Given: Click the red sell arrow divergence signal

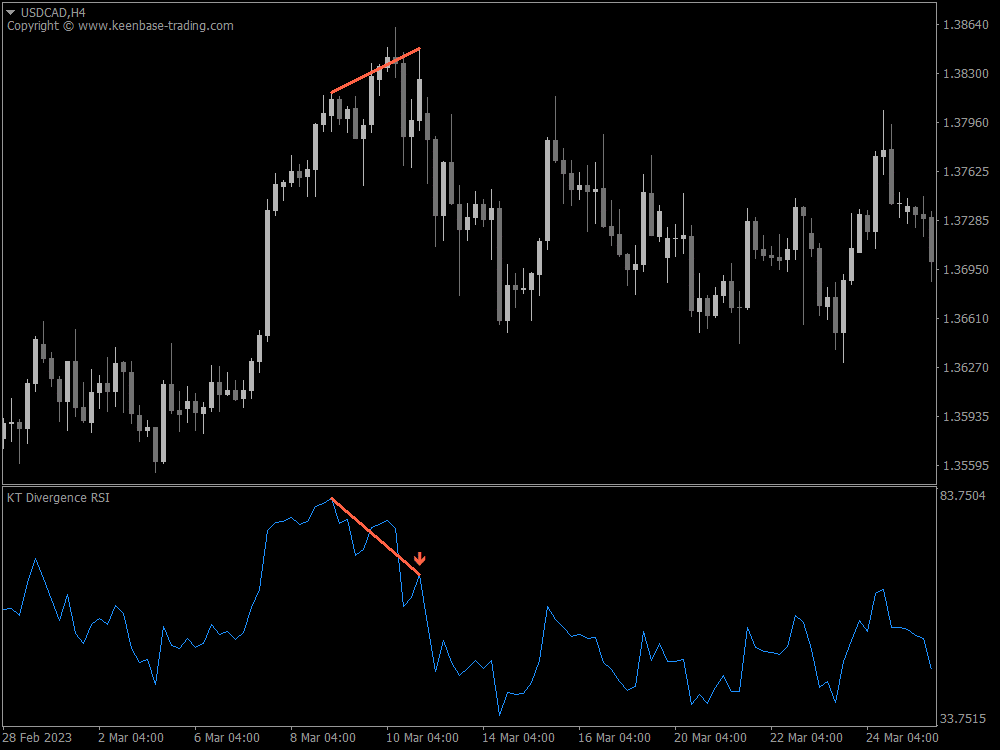Looking at the screenshot, I should tap(421, 559).
